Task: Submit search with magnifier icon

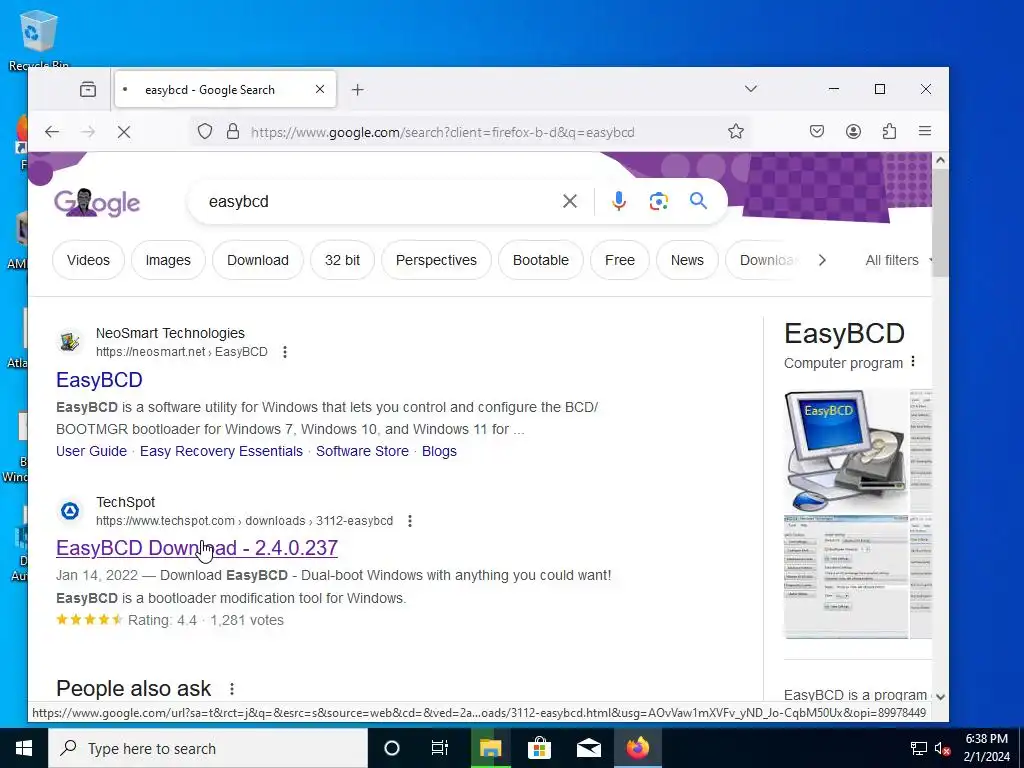Action: coord(698,200)
